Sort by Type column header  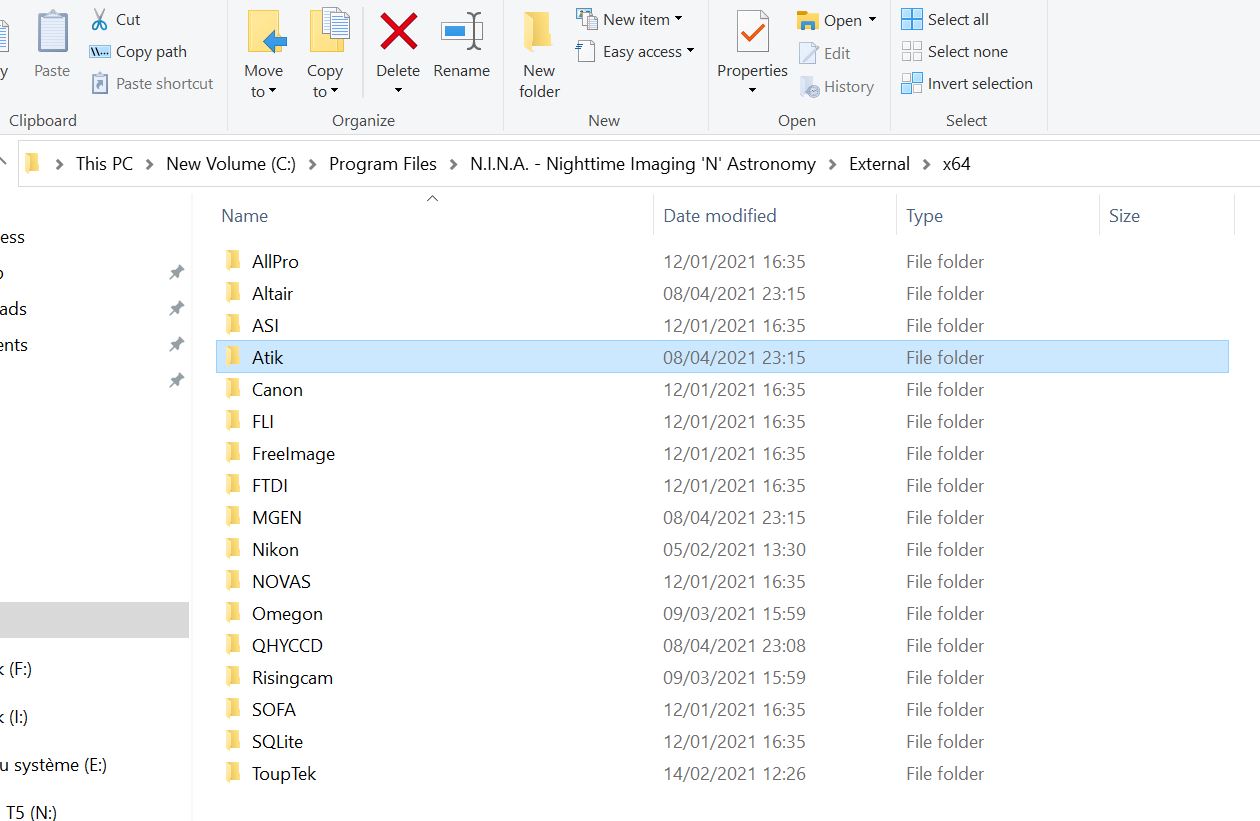[924, 216]
